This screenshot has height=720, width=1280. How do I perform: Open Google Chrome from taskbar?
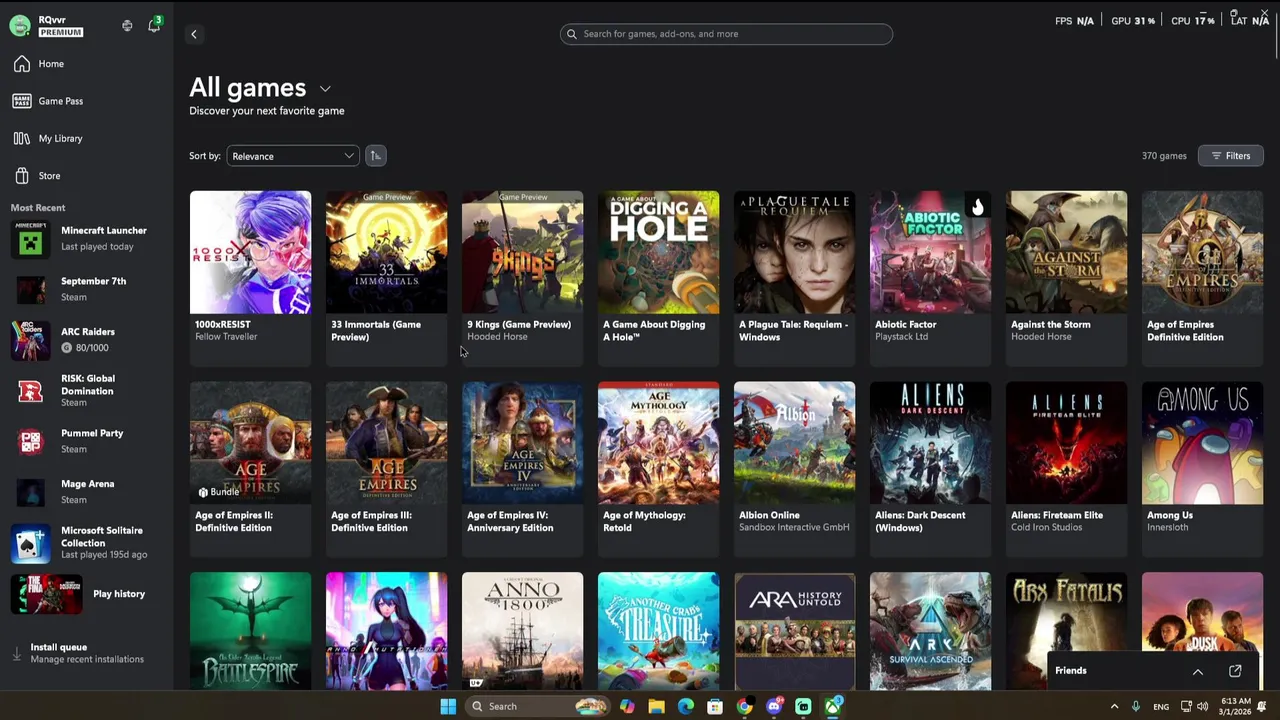point(744,706)
